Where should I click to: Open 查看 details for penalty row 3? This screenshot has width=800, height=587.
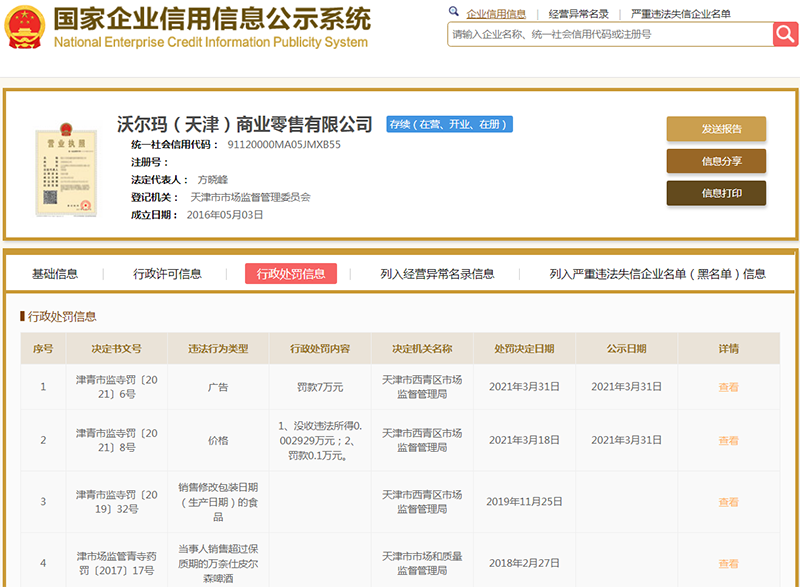pyautogui.click(x=729, y=502)
